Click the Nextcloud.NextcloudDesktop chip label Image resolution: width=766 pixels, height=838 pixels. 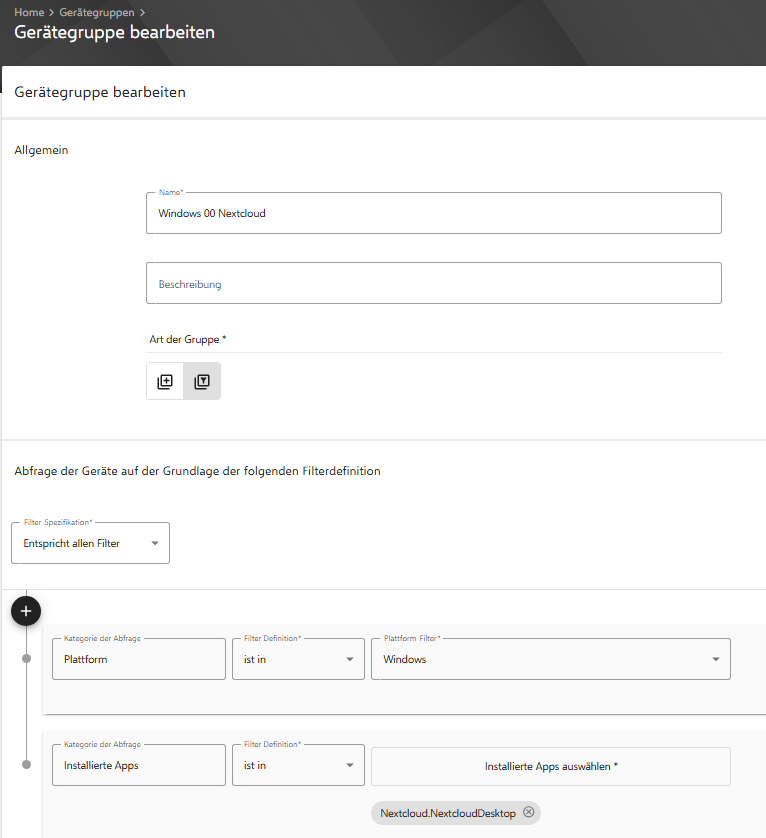pos(447,813)
